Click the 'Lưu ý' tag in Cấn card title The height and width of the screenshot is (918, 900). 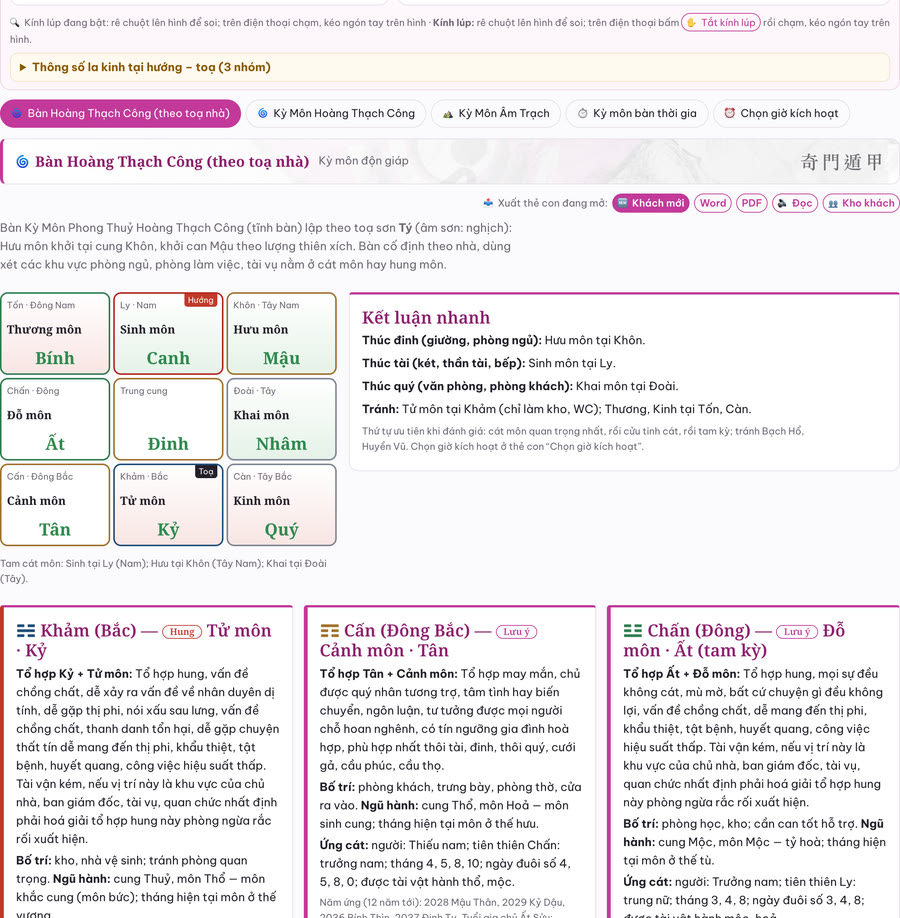tap(516, 632)
